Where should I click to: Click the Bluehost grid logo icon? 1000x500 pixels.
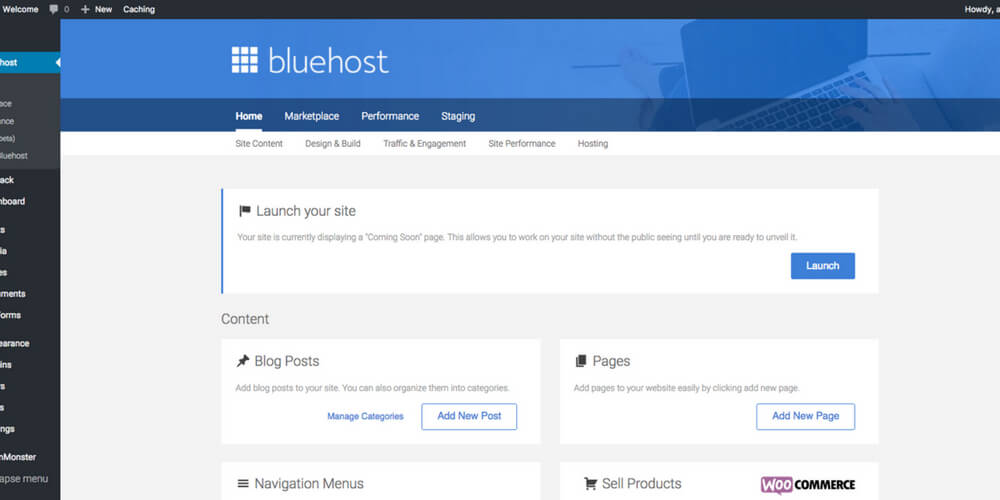tap(245, 61)
